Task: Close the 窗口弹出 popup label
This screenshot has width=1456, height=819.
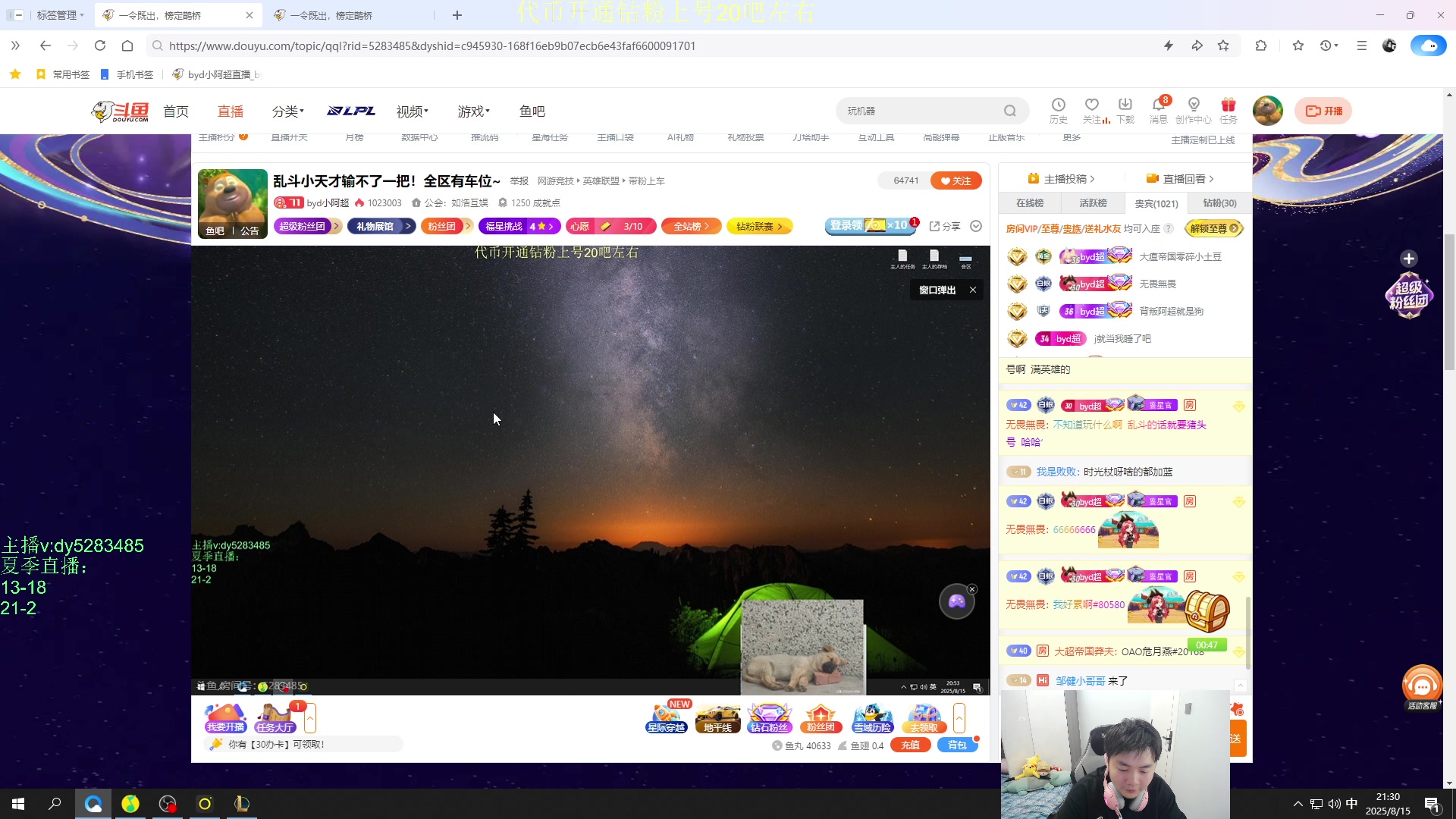Action: pyautogui.click(x=973, y=290)
